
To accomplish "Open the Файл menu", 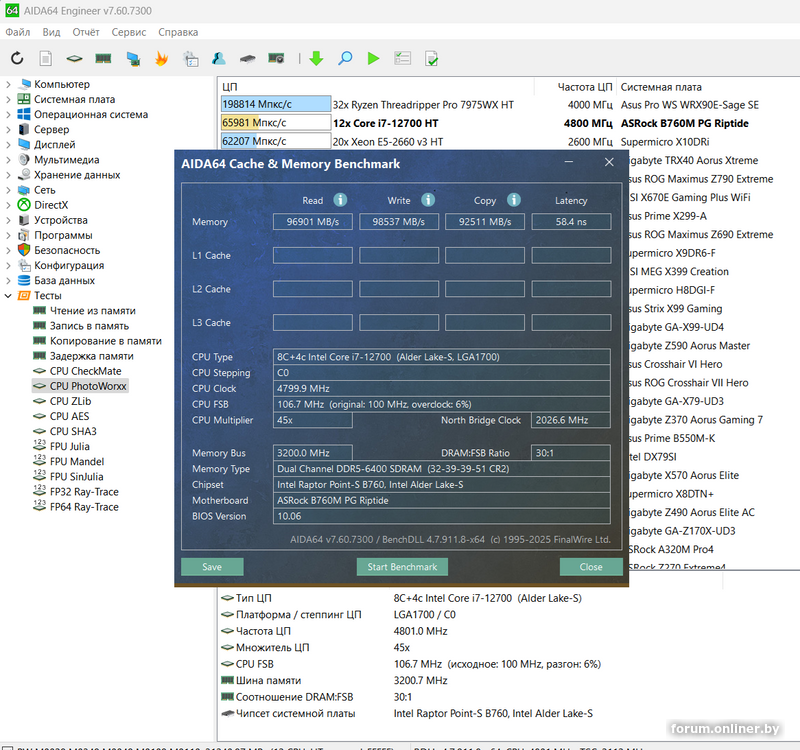I will (x=18, y=32).
